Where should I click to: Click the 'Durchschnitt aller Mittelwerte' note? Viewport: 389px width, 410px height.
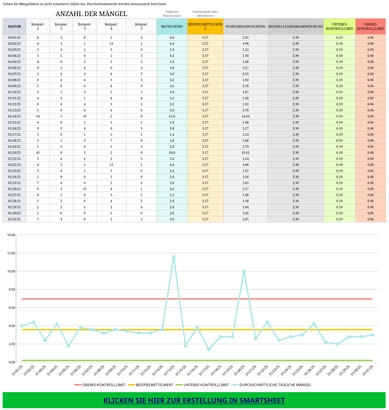(x=205, y=14)
